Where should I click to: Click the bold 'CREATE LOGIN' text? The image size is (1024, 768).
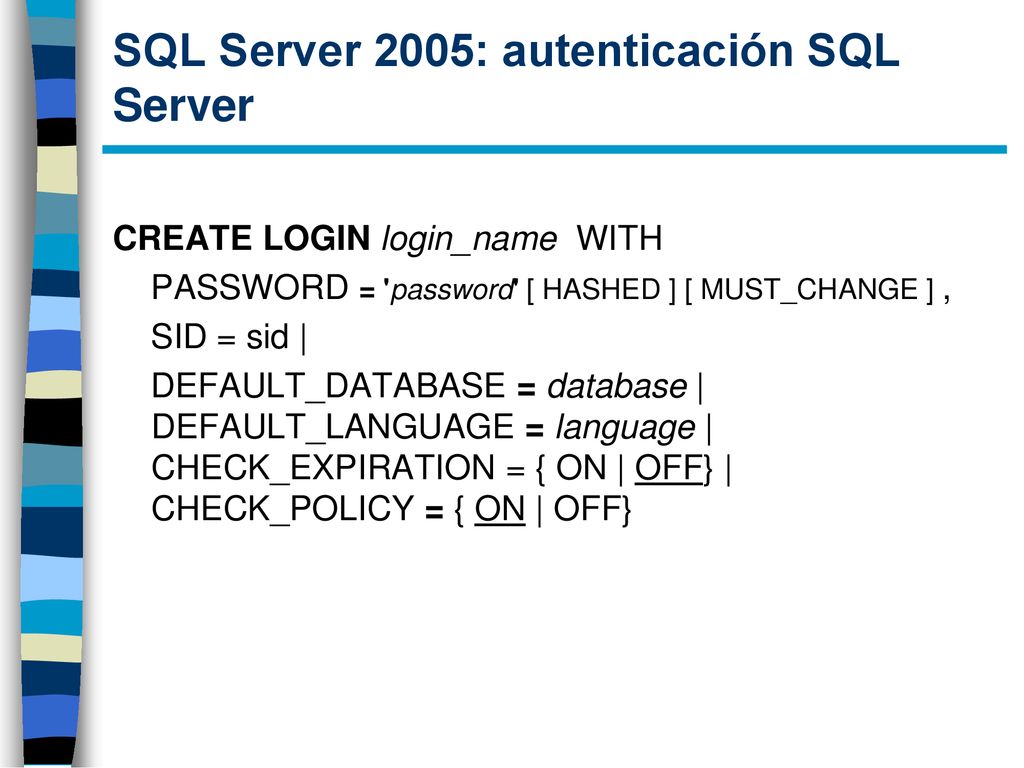242,238
